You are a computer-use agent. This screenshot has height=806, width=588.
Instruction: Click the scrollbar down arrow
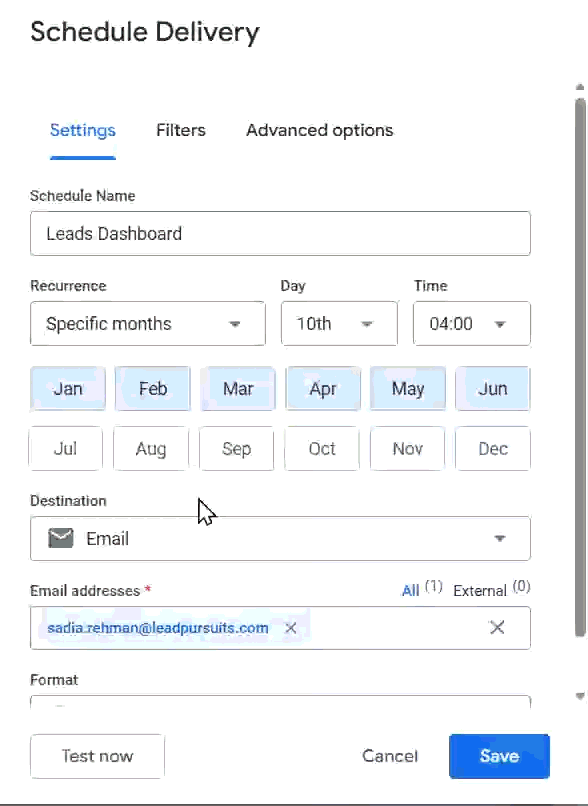pyautogui.click(x=580, y=697)
